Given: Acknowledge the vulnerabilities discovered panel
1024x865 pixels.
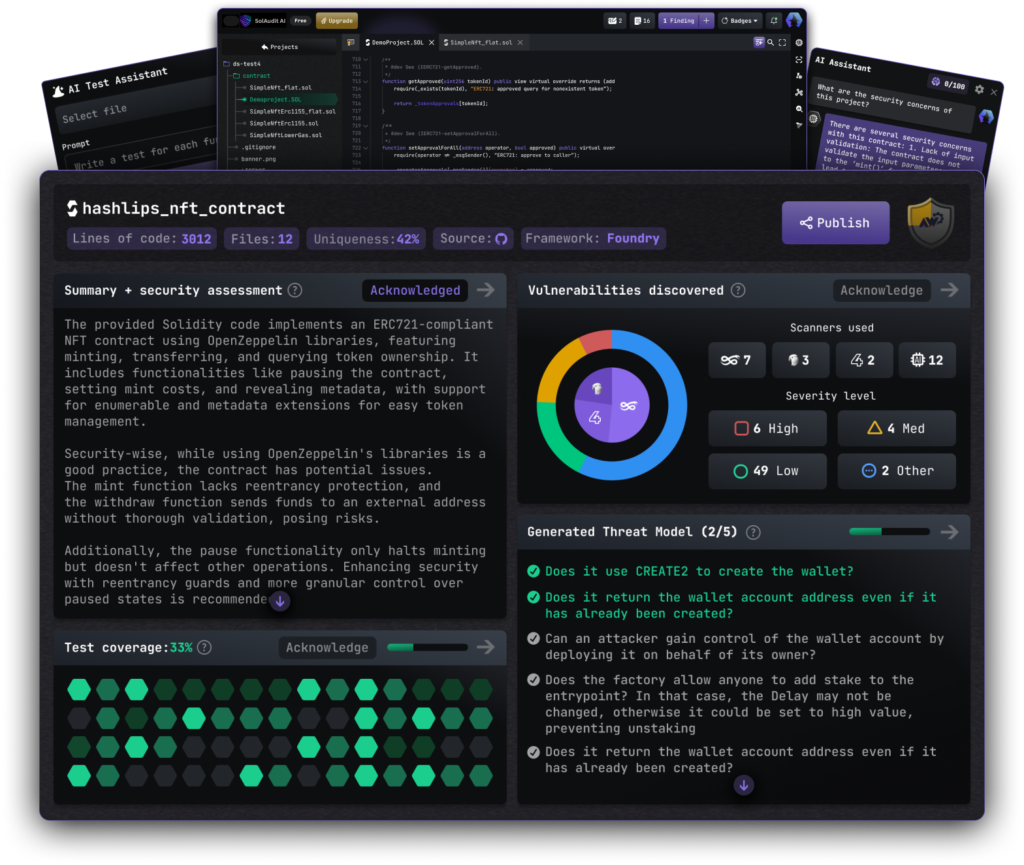Looking at the screenshot, I should coord(881,290).
